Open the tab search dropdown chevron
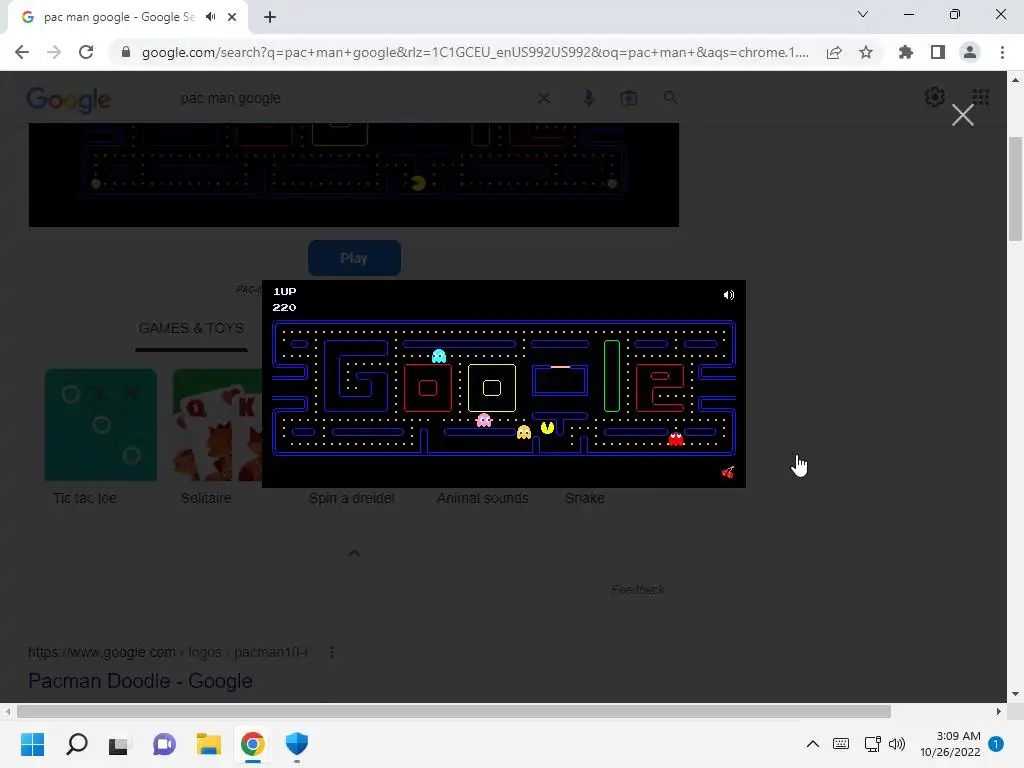 coord(863,14)
